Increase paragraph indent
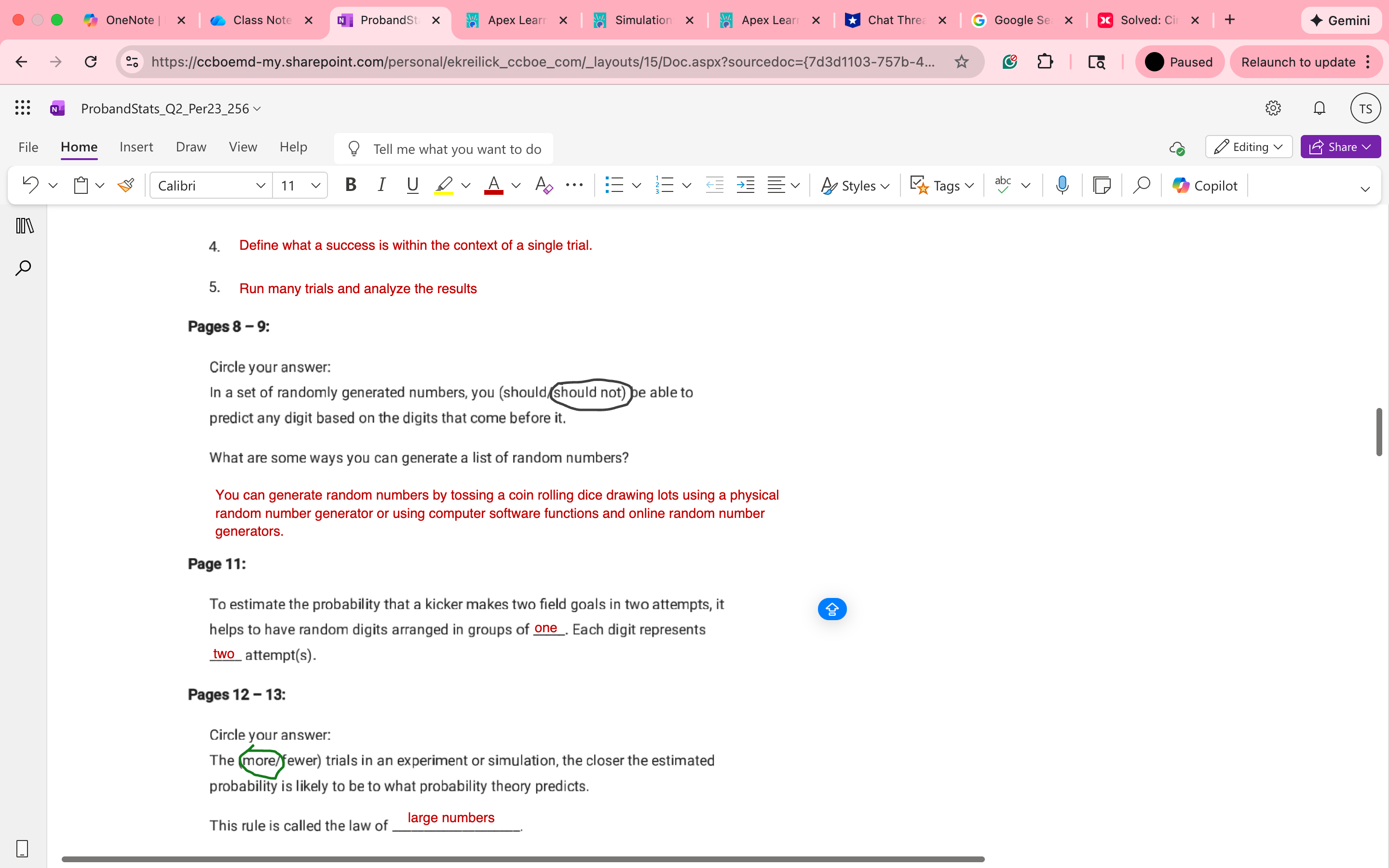The width and height of the screenshot is (1389, 868). pos(745,185)
